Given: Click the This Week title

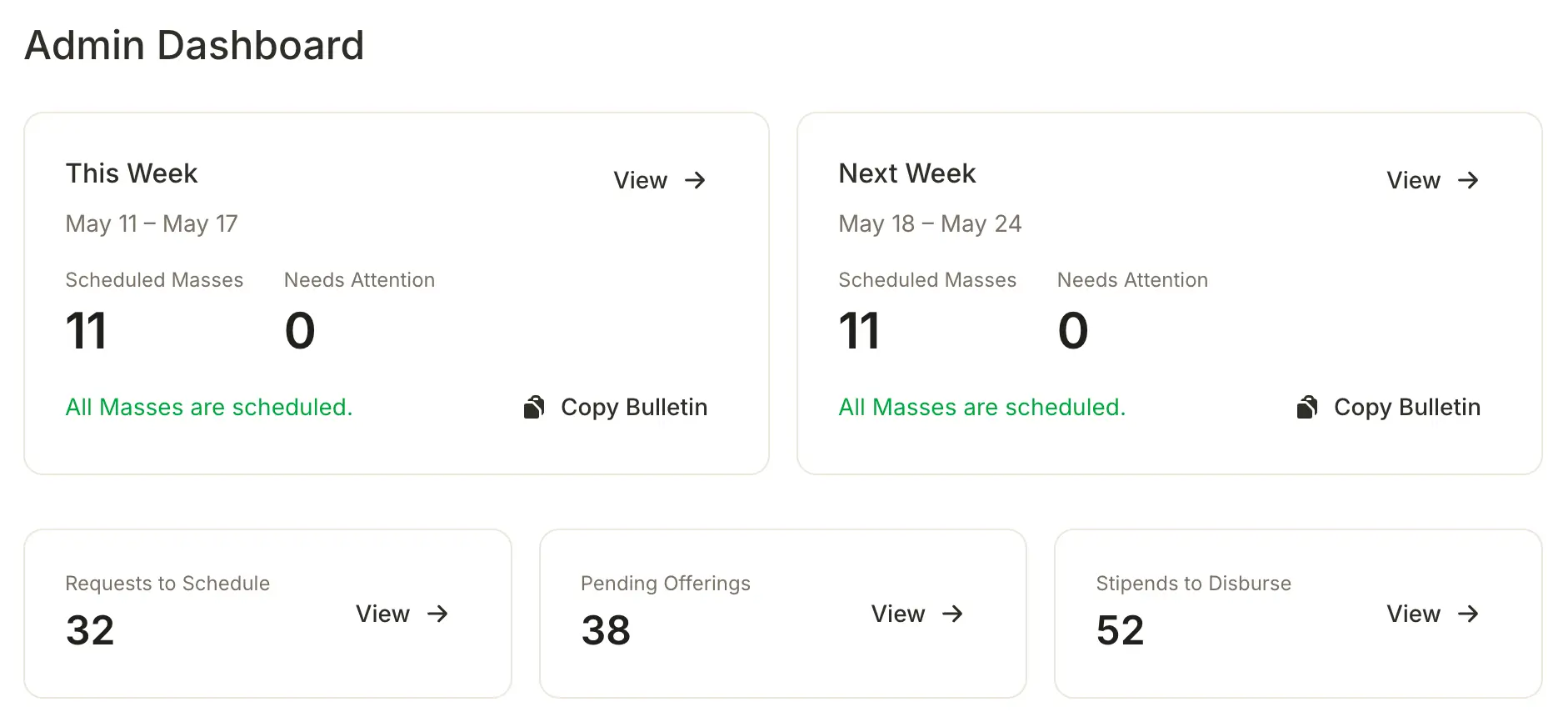Looking at the screenshot, I should [132, 173].
